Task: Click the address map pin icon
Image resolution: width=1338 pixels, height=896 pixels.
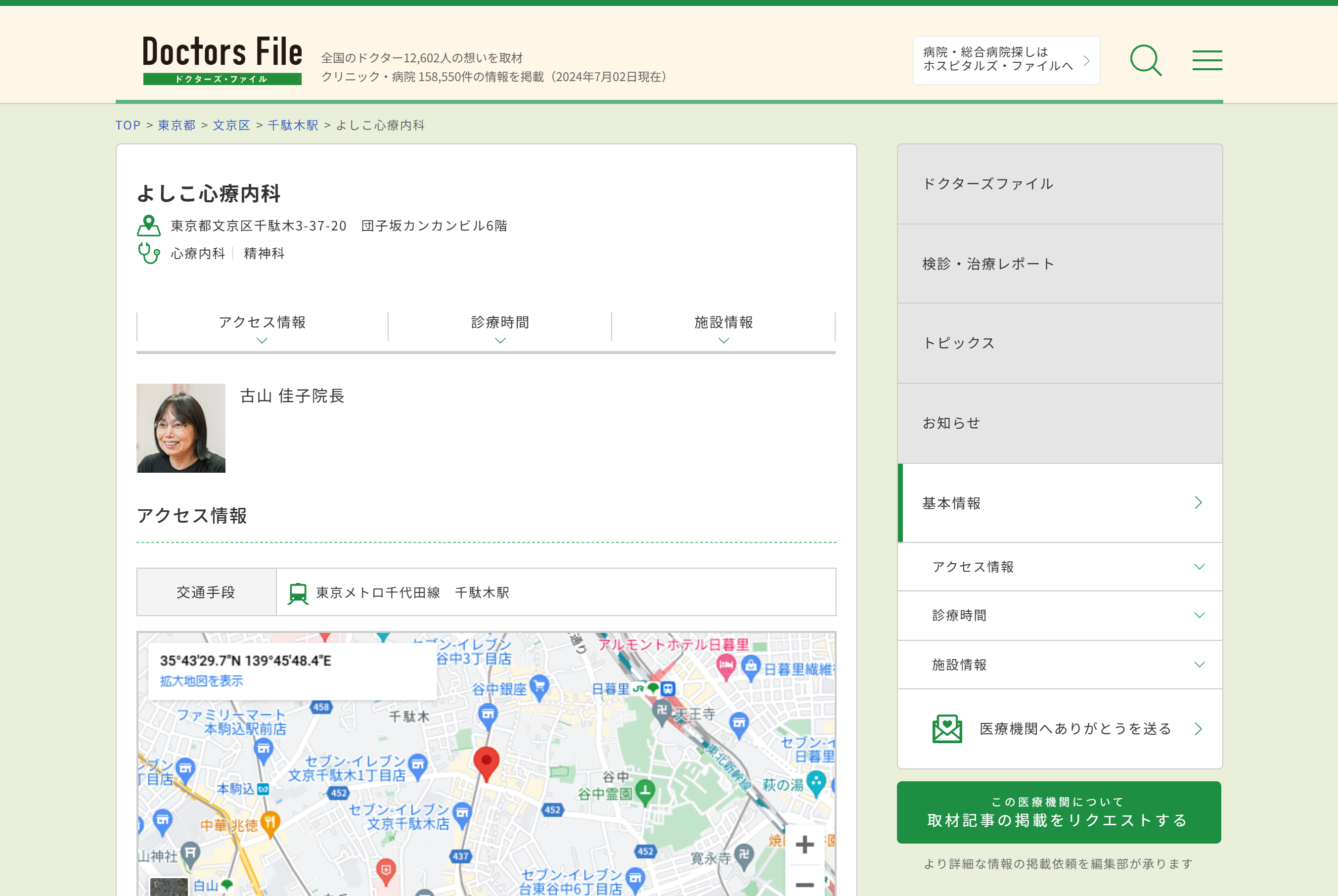Action: (148, 225)
